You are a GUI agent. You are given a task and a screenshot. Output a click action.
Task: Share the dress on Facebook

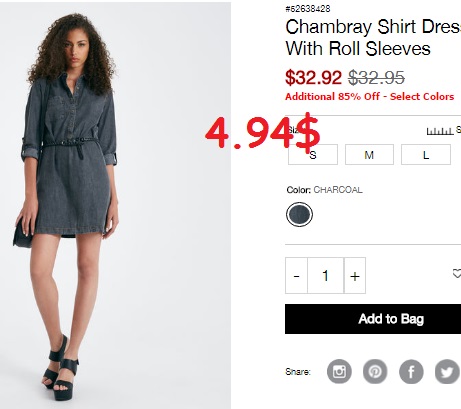(411, 371)
